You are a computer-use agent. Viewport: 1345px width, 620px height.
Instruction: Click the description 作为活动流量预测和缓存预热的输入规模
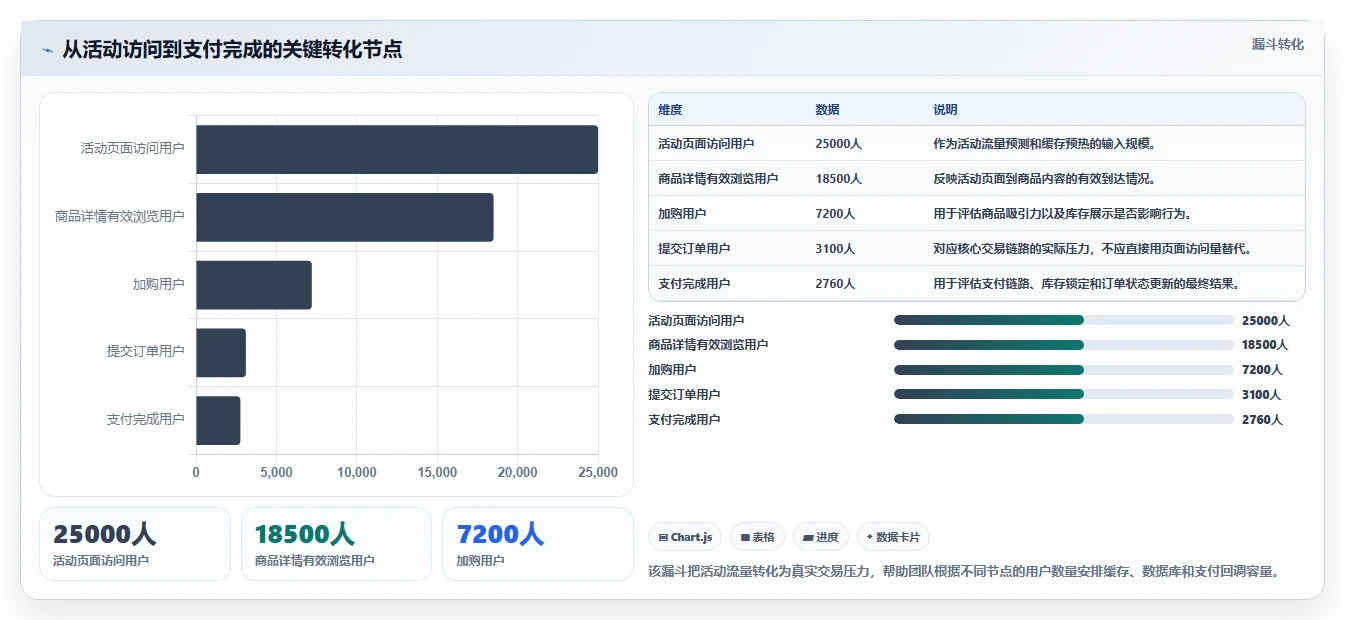[x=1044, y=144]
